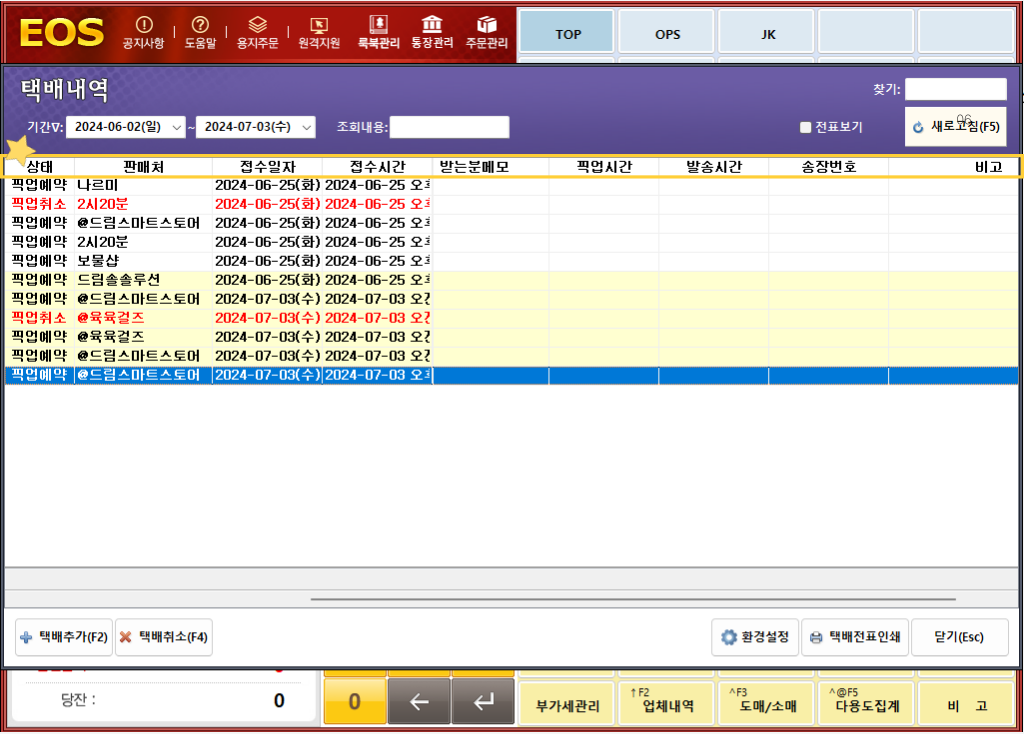Click the red X icon of 택배취소
This screenshot has width=1024, height=734.
(126, 637)
